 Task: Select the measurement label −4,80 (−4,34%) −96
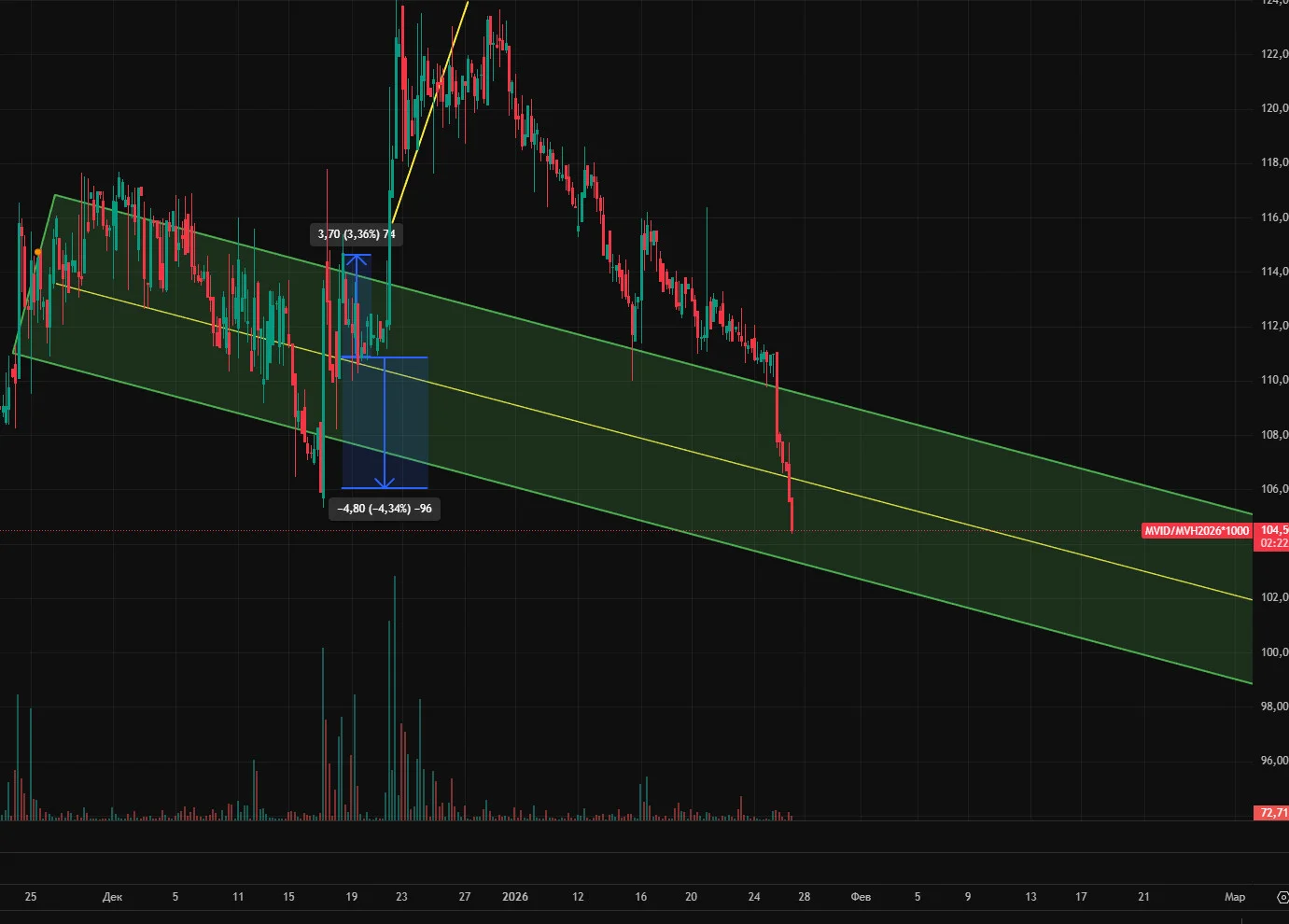click(385, 509)
